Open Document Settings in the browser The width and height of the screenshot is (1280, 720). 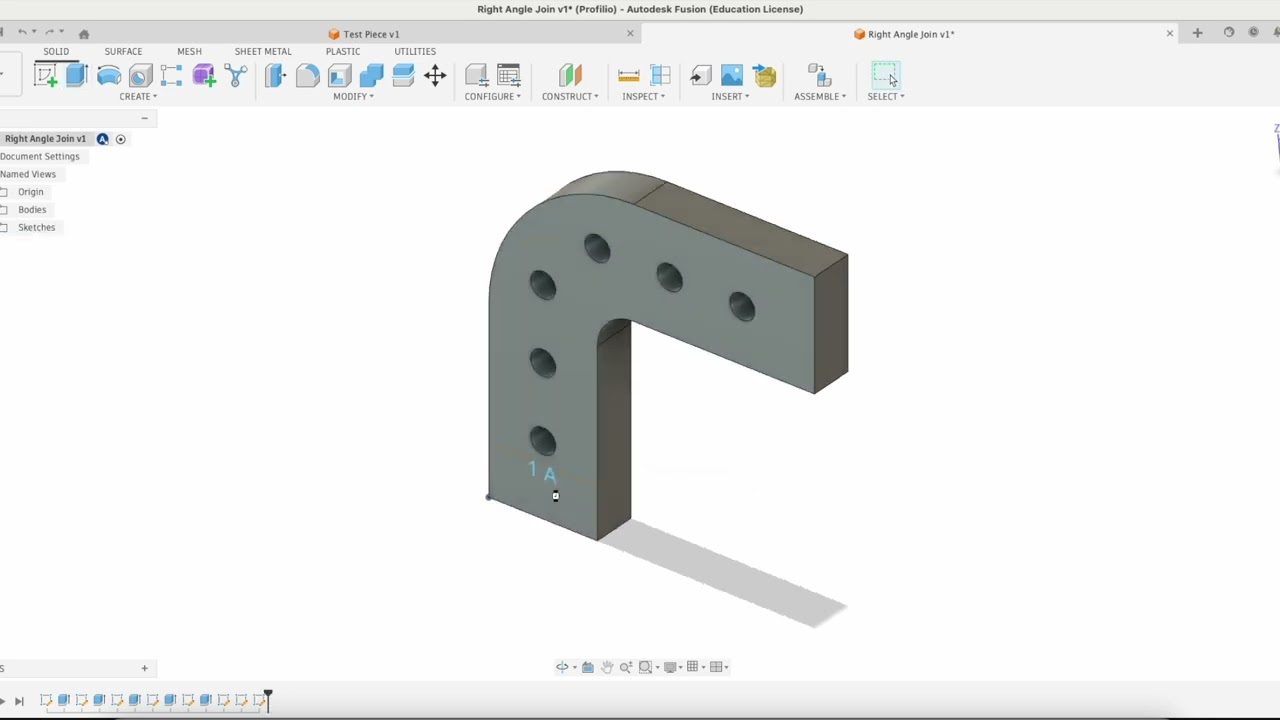pos(40,157)
